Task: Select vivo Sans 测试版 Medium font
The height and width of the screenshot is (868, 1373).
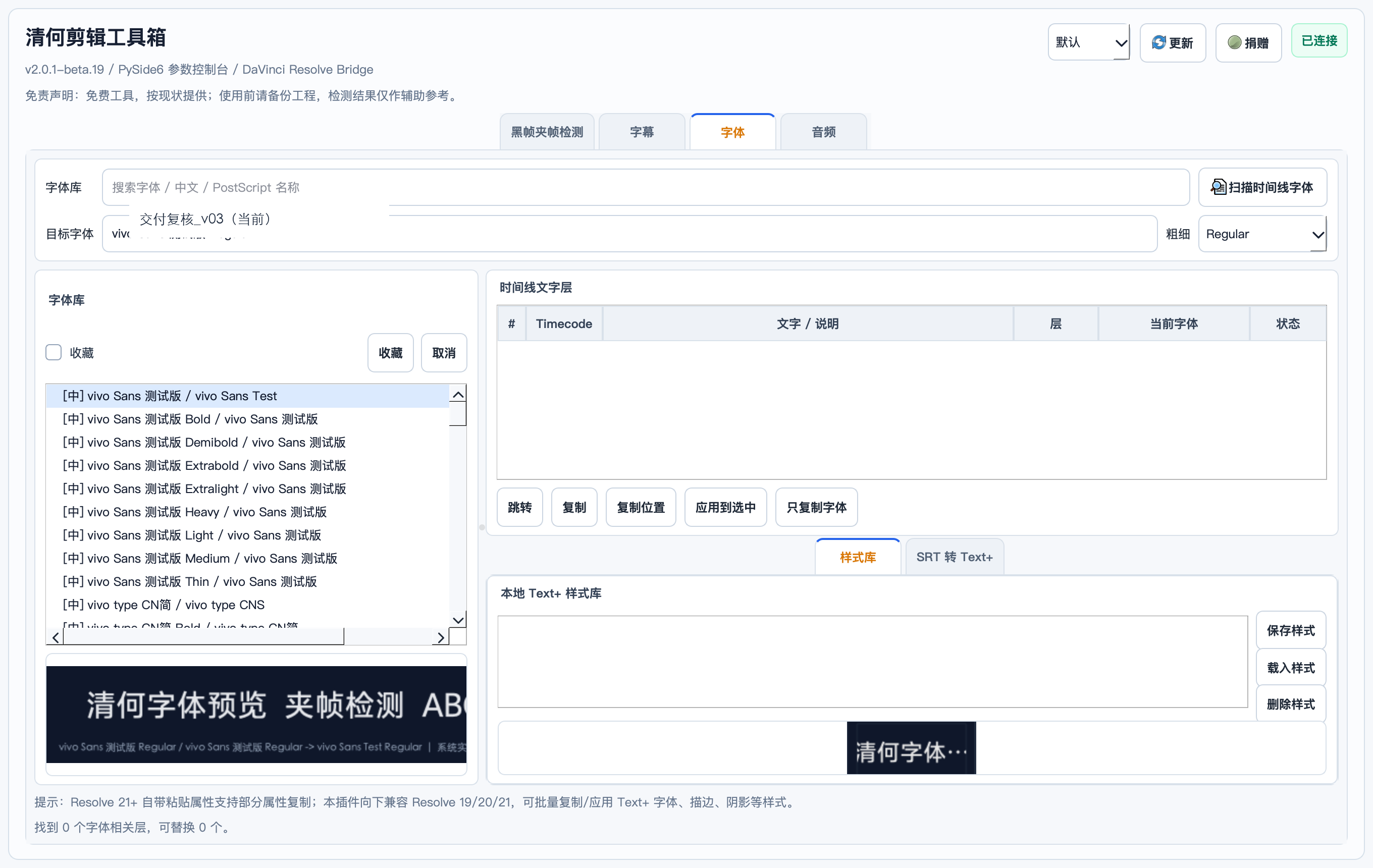Action: pyautogui.click(x=247, y=558)
